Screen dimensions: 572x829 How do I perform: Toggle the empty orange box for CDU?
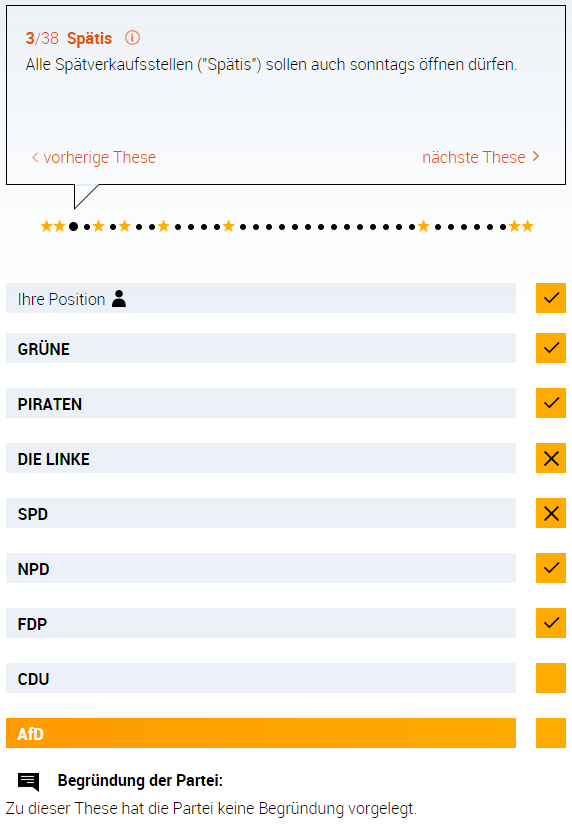point(551,678)
